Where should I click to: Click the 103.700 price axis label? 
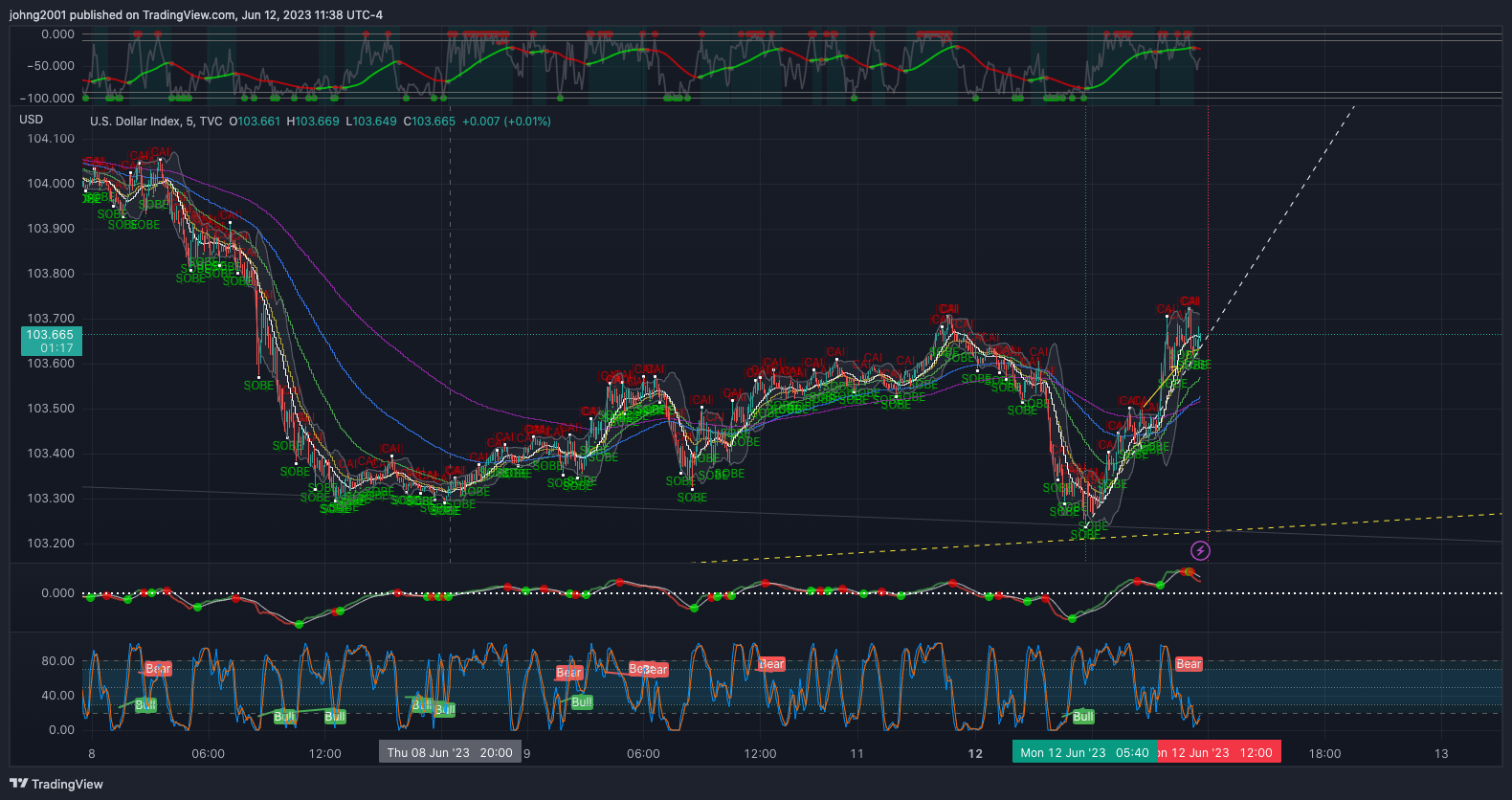[x=51, y=319]
